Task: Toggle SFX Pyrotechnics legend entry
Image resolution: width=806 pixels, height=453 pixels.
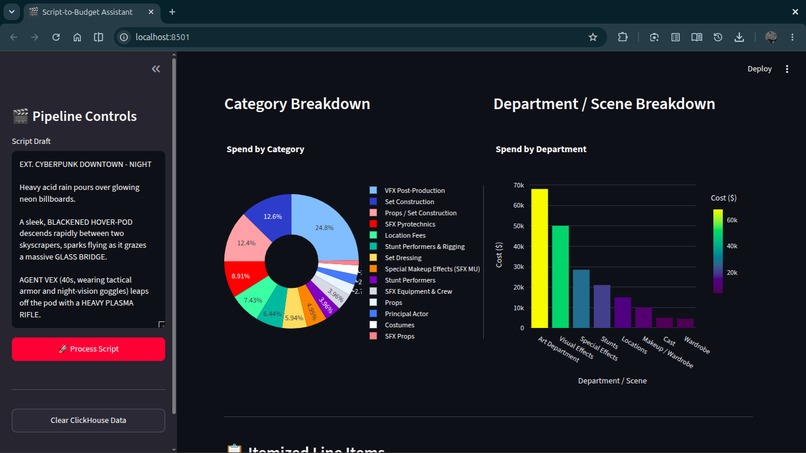Action: (402, 224)
